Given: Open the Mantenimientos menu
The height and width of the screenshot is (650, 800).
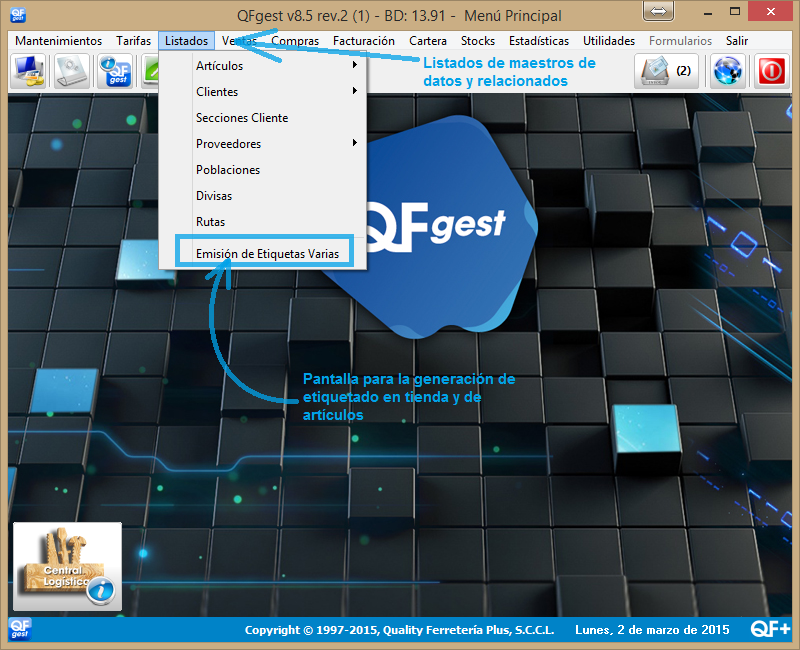Looking at the screenshot, I should 59,41.
